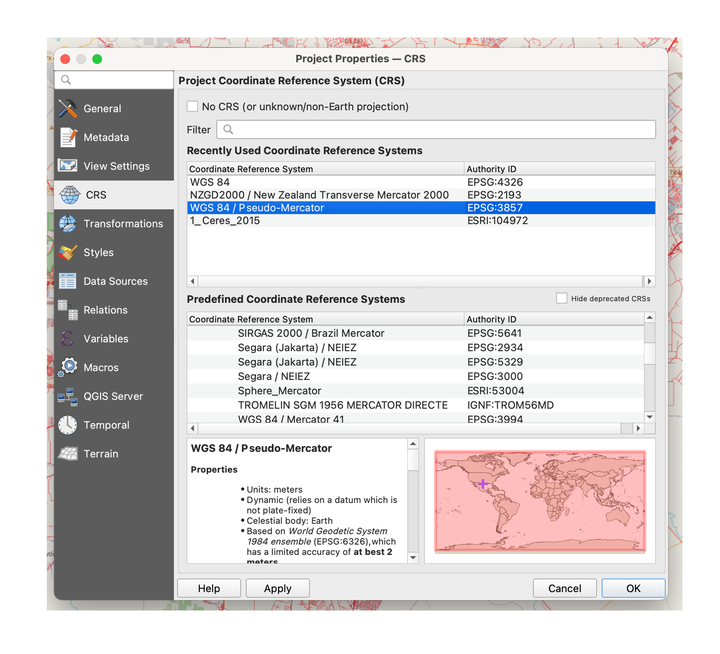
Task: Confirm with the OK button
Action: pyautogui.click(x=634, y=588)
